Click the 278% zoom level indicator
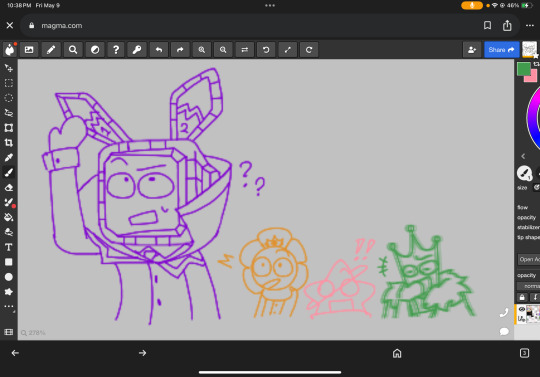The height and width of the screenshot is (377, 540). [x=33, y=333]
